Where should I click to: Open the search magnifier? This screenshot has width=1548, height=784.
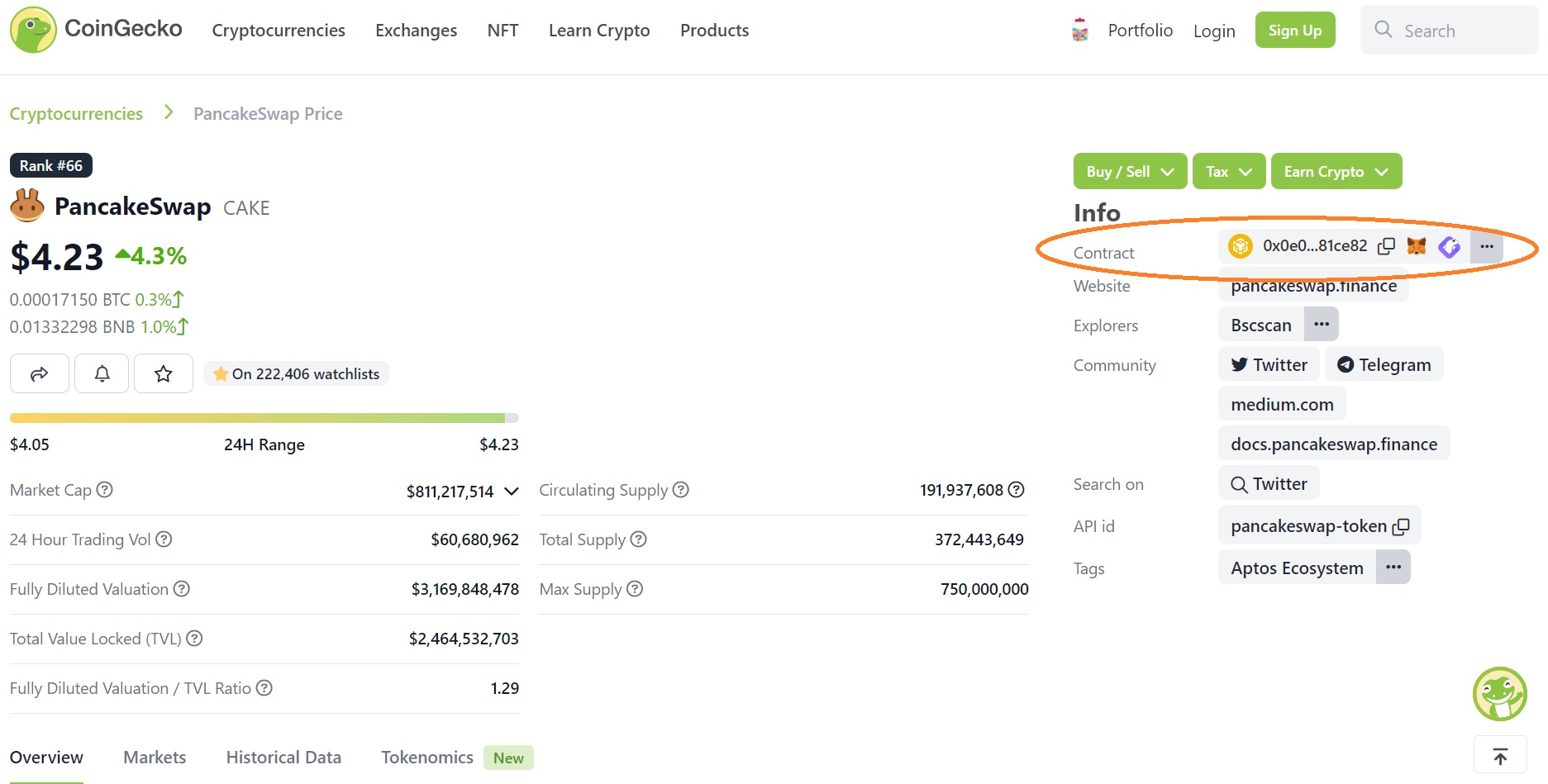point(1383,30)
